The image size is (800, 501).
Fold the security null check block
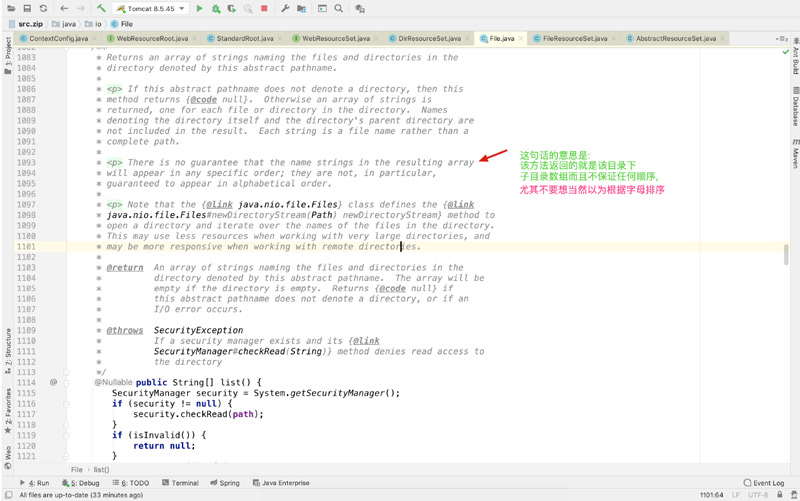pyautogui.click(x=66, y=404)
